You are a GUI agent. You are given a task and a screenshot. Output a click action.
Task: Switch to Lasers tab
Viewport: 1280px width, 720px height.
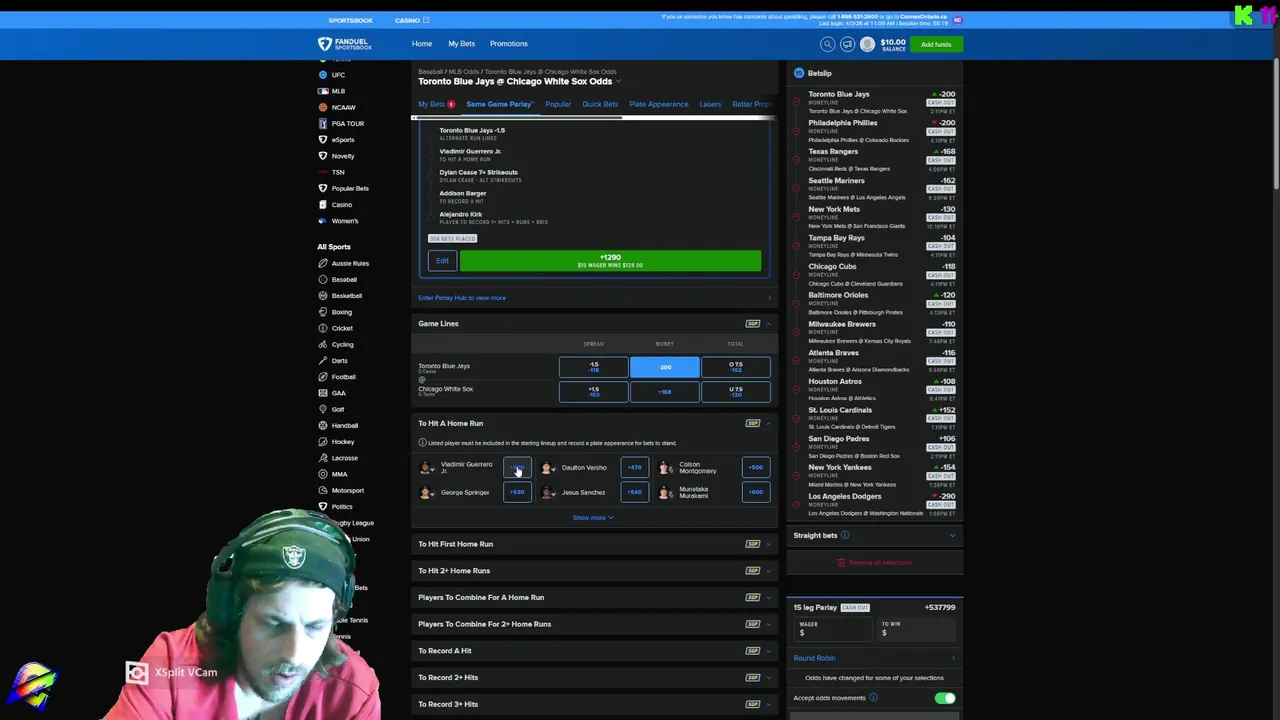coord(710,104)
